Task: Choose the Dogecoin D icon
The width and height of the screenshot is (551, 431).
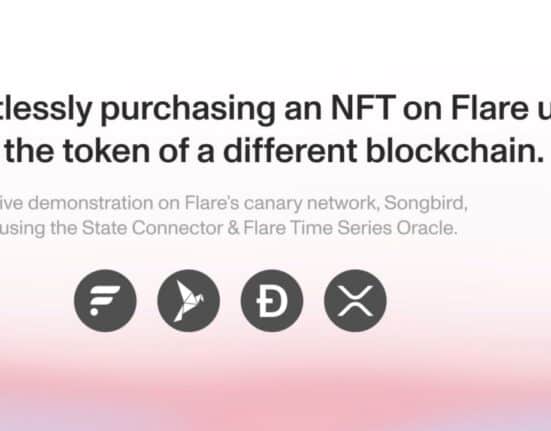Action: [x=272, y=301]
